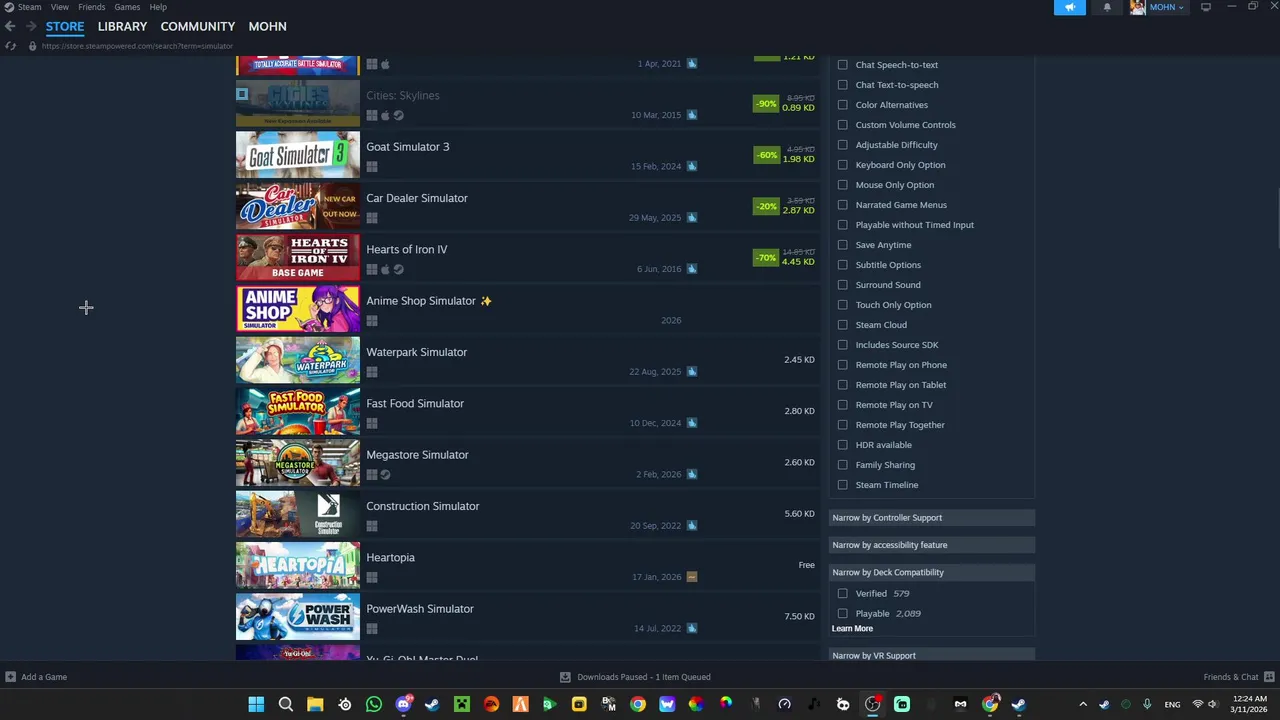The height and width of the screenshot is (720, 1280).
Task: Click the store URL address bar
Action: click(137, 46)
